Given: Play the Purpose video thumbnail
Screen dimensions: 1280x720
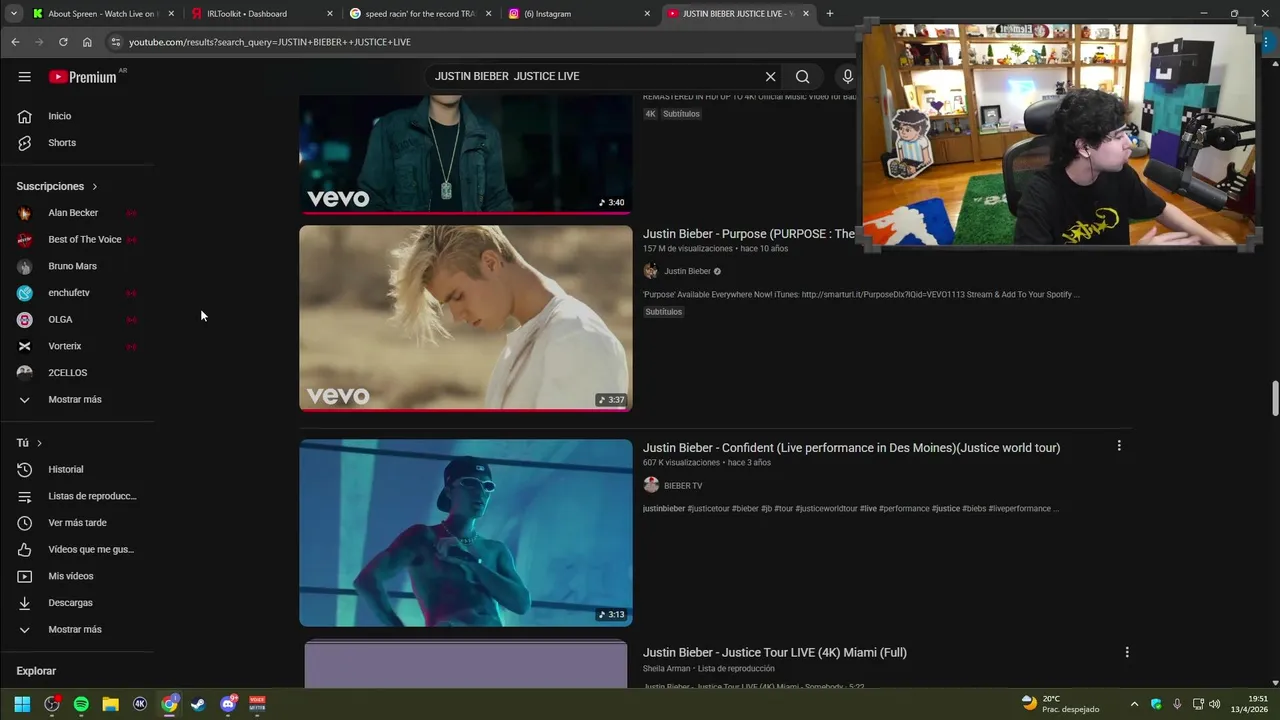Looking at the screenshot, I should (466, 318).
